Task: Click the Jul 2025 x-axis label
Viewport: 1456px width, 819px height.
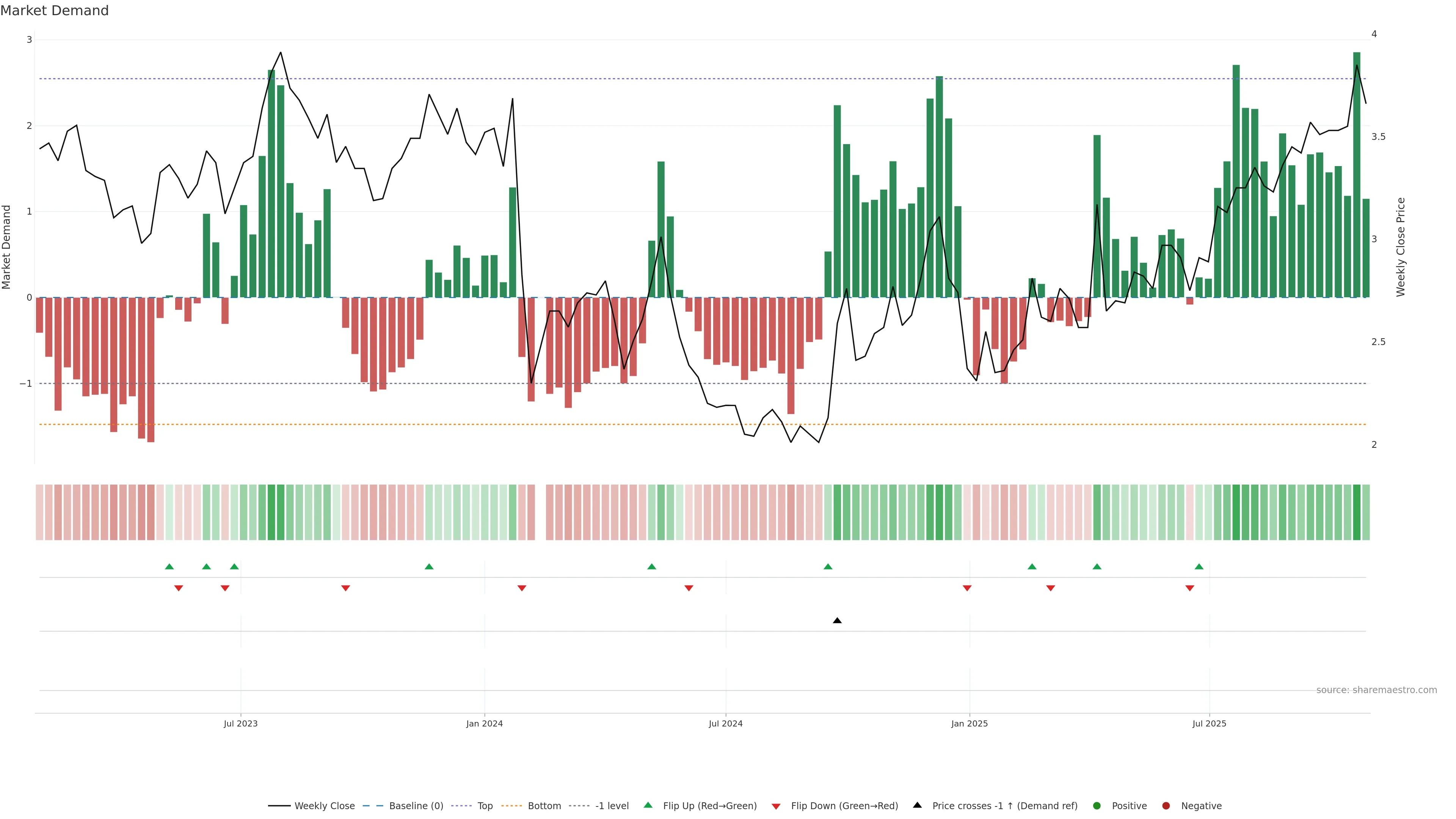Action: [1209, 723]
